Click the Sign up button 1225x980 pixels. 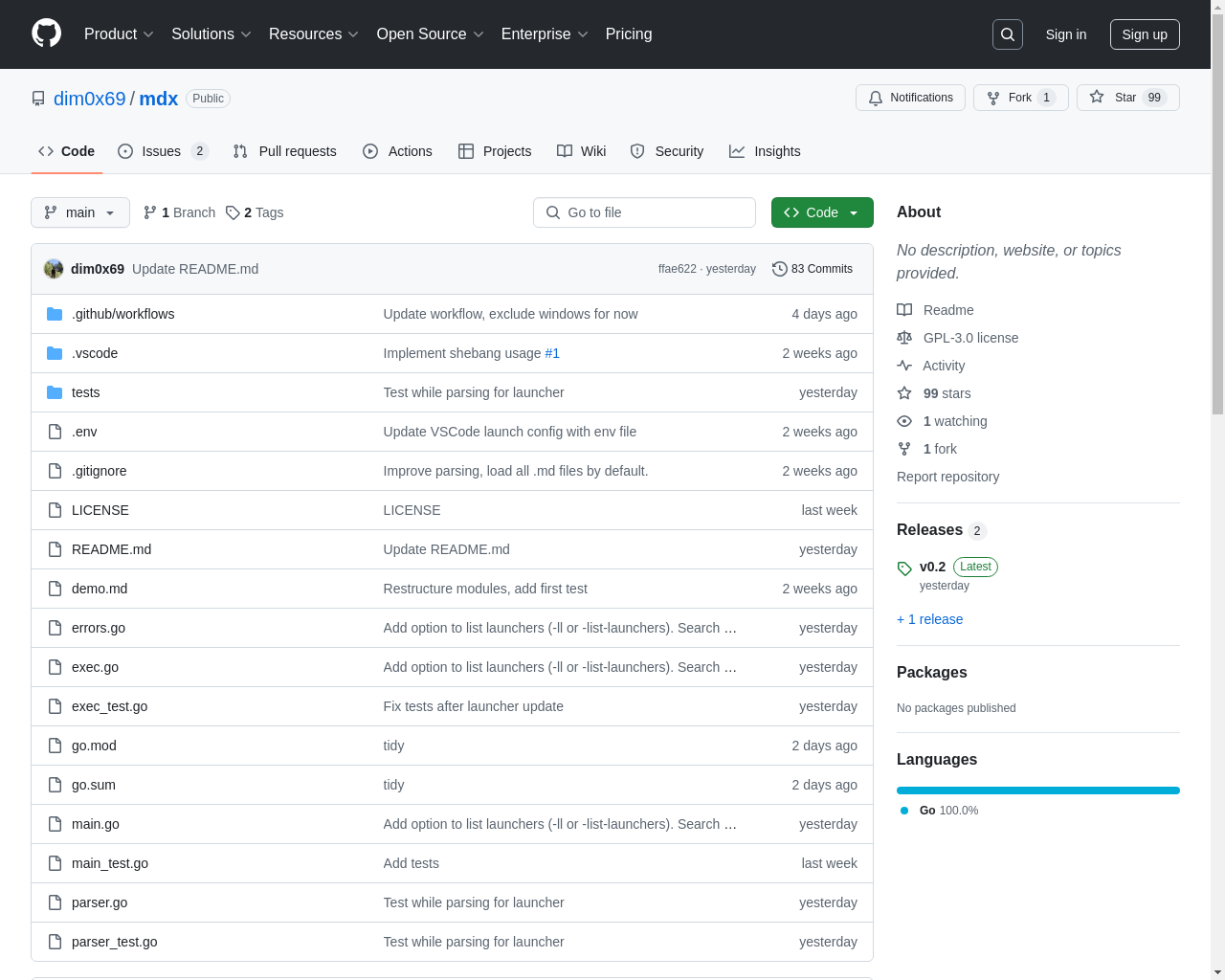(1145, 34)
